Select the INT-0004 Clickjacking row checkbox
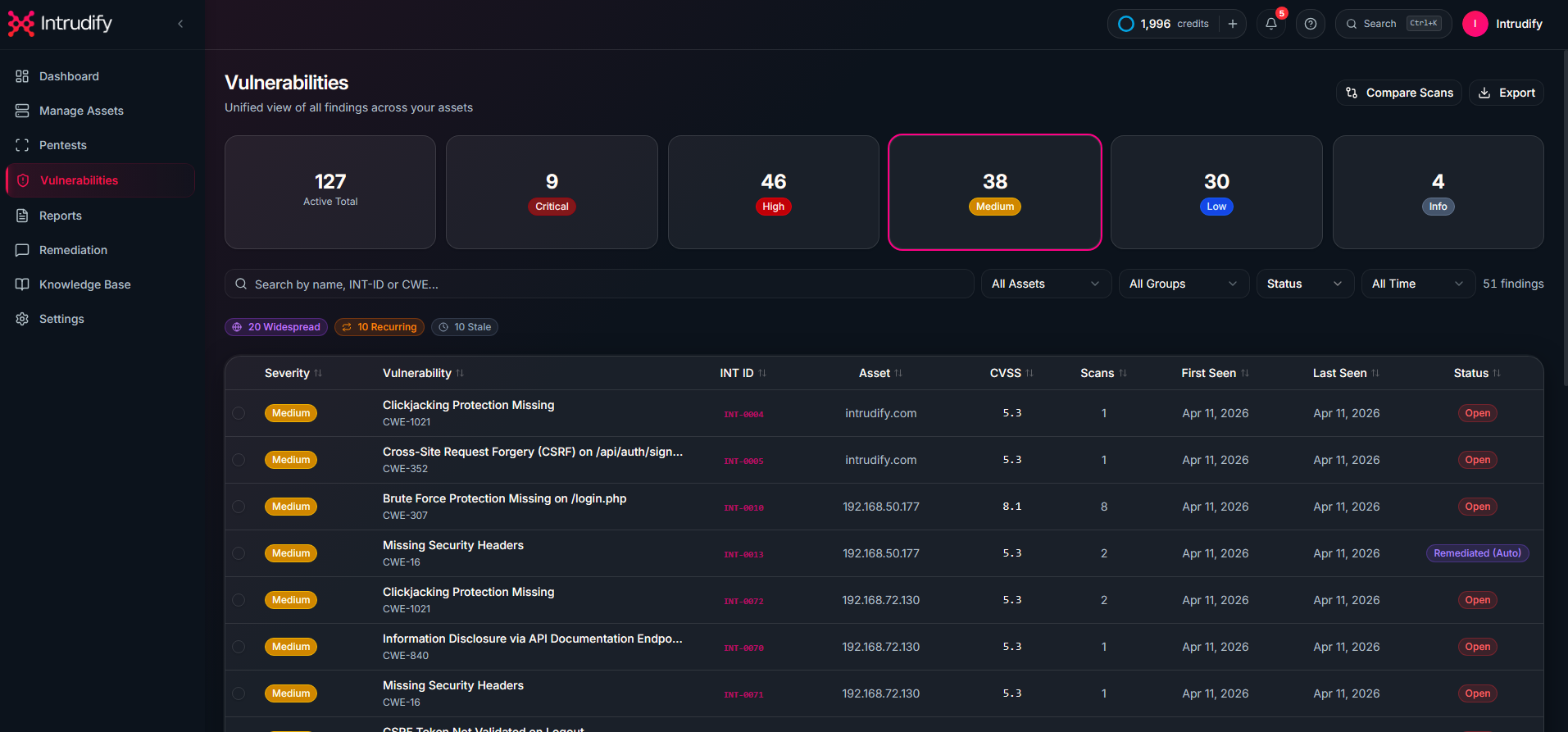Viewport: 1568px width, 732px height. 239,413
